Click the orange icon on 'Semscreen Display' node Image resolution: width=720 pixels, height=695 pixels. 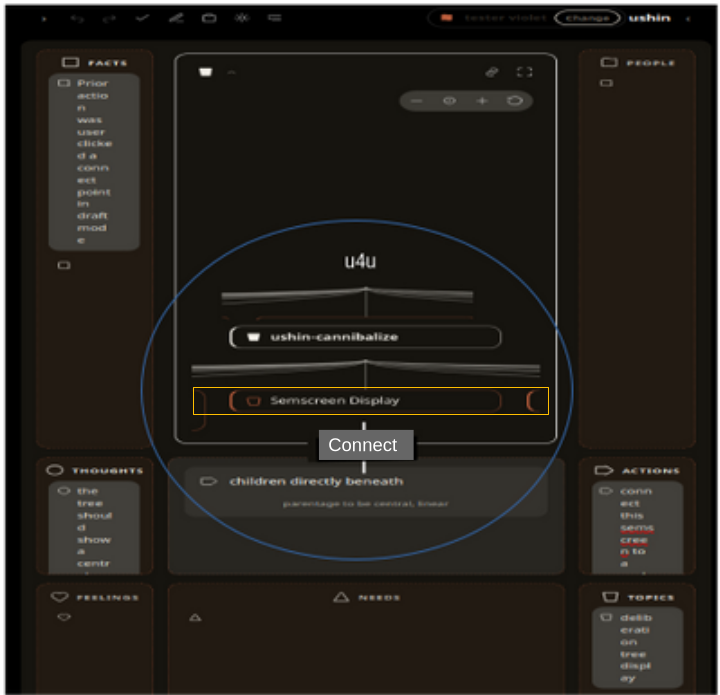pyautogui.click(x=253, y=401)
